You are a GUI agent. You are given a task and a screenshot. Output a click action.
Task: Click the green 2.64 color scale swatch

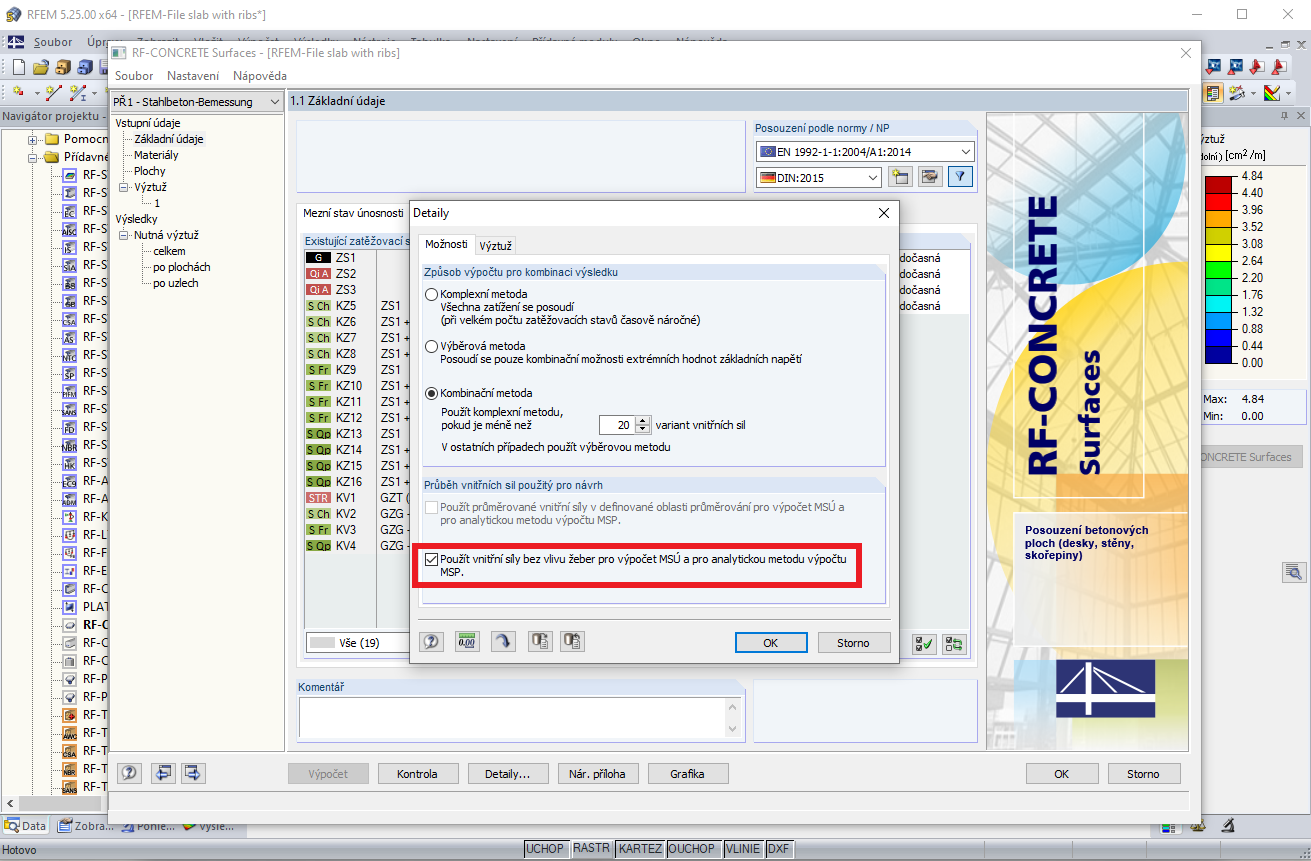(1219, 269)
